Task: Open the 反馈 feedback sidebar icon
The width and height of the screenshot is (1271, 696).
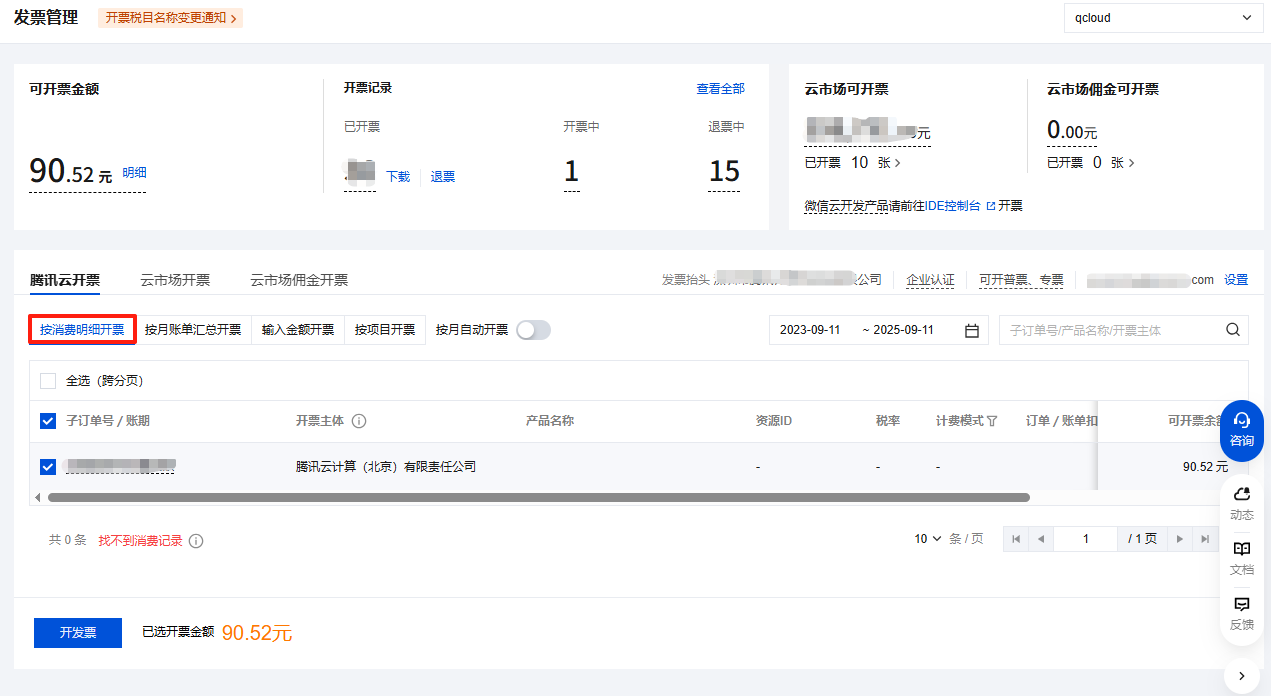Action: 1241,613
